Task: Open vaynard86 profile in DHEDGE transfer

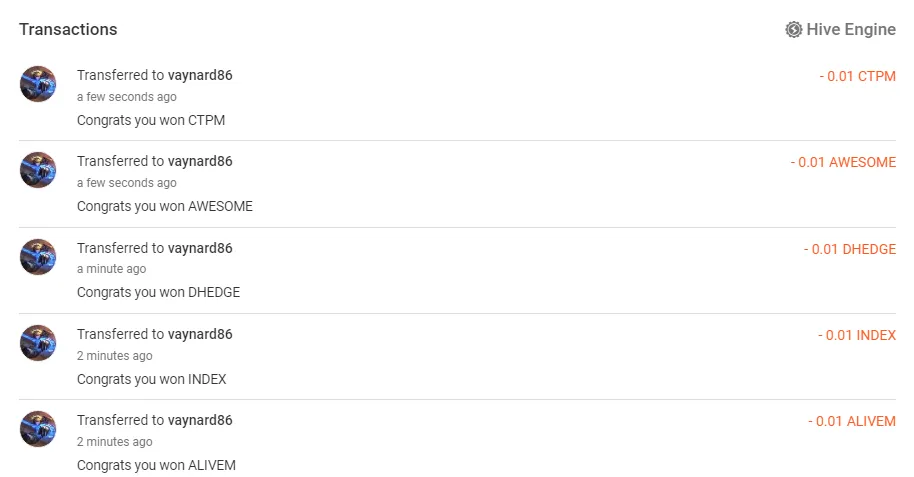Action: point(200,248)
